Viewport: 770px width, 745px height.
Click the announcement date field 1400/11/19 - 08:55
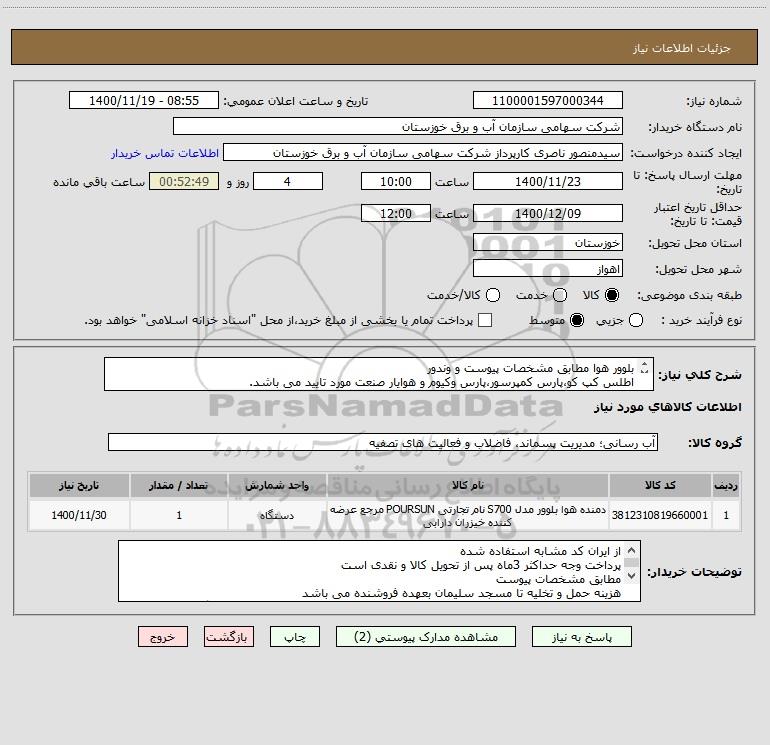[x=144, y=101]
